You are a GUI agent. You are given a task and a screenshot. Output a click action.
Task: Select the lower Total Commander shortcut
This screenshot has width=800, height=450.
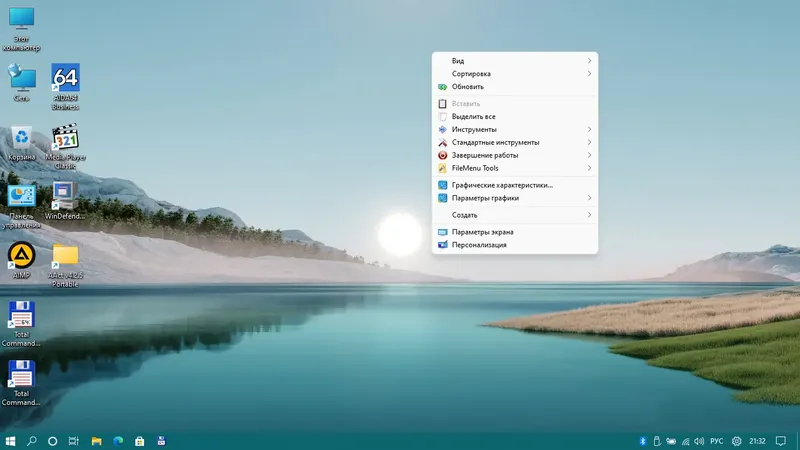[21, 383]
